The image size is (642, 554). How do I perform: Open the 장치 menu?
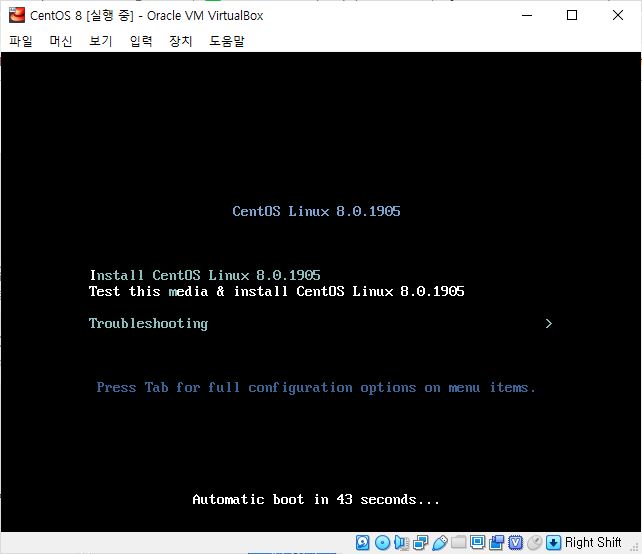point(181,41)
